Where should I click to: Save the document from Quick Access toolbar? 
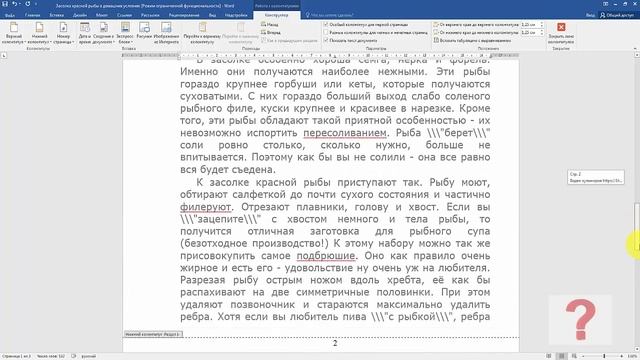point(5,4)
